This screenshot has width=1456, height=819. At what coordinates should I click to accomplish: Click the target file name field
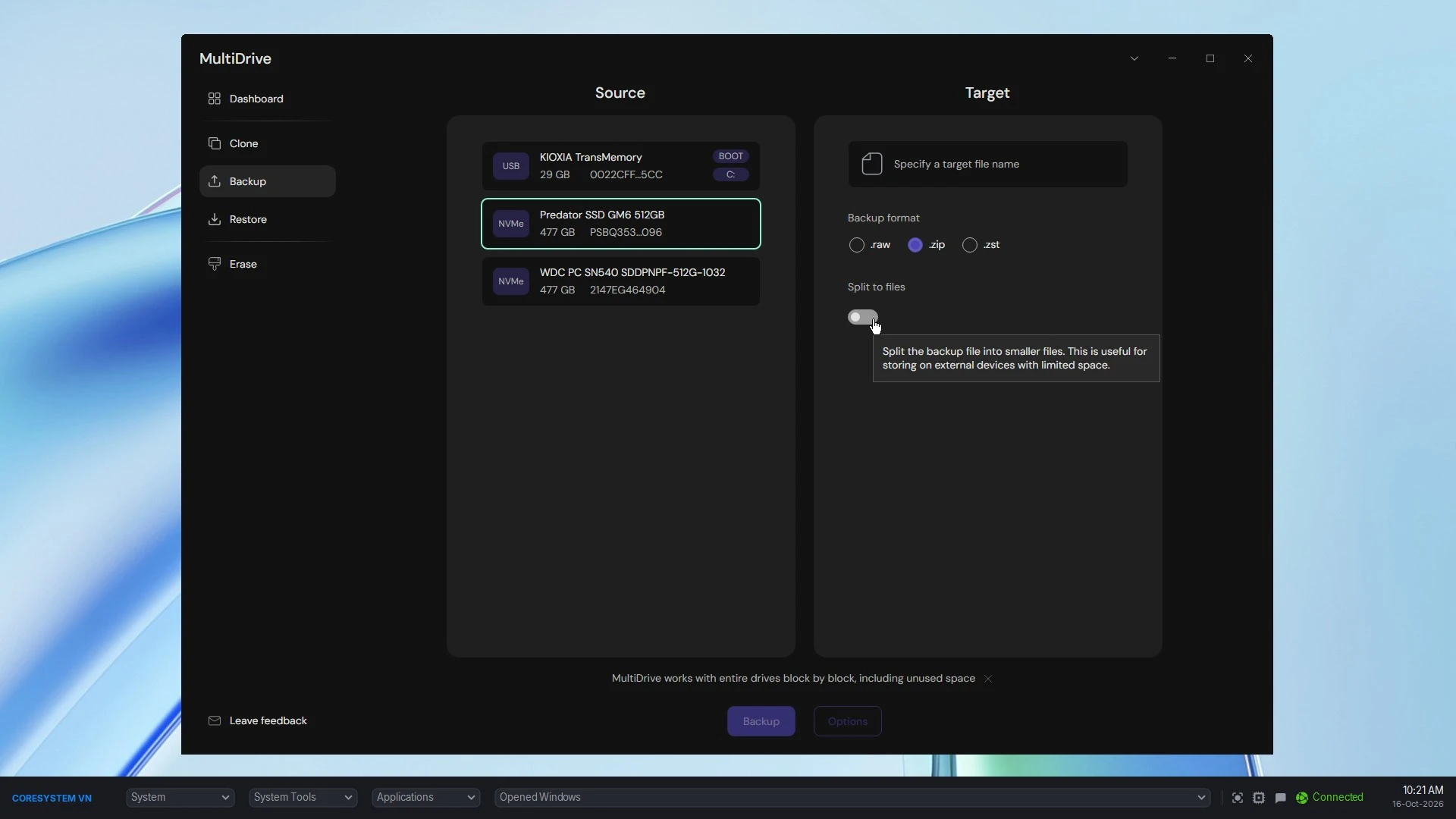pyautogui.click(x=987, y=164)
